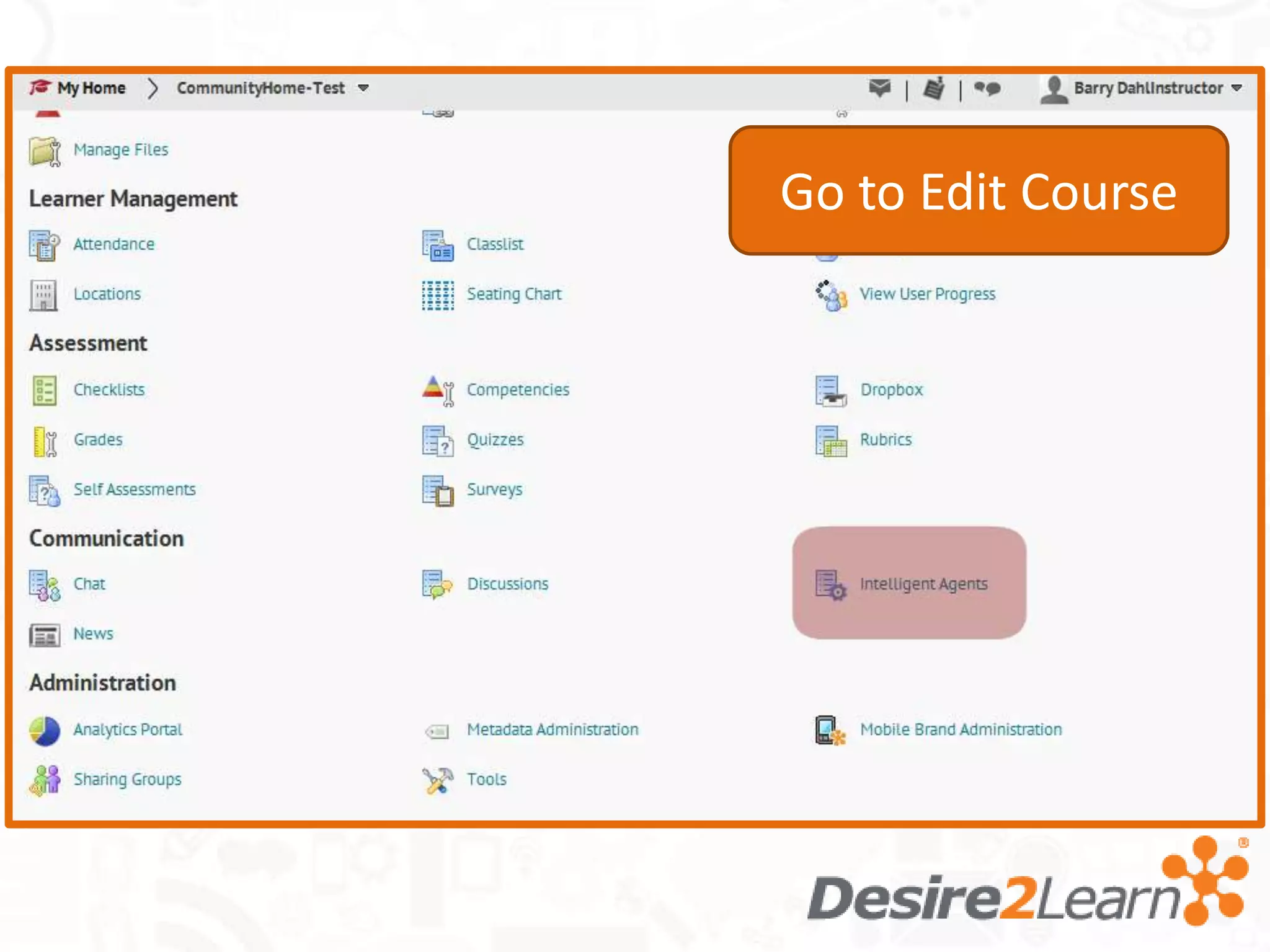Click the orange Go to Edit Course callout
The image size is (1270, 952).
click(x=978, y=191)
